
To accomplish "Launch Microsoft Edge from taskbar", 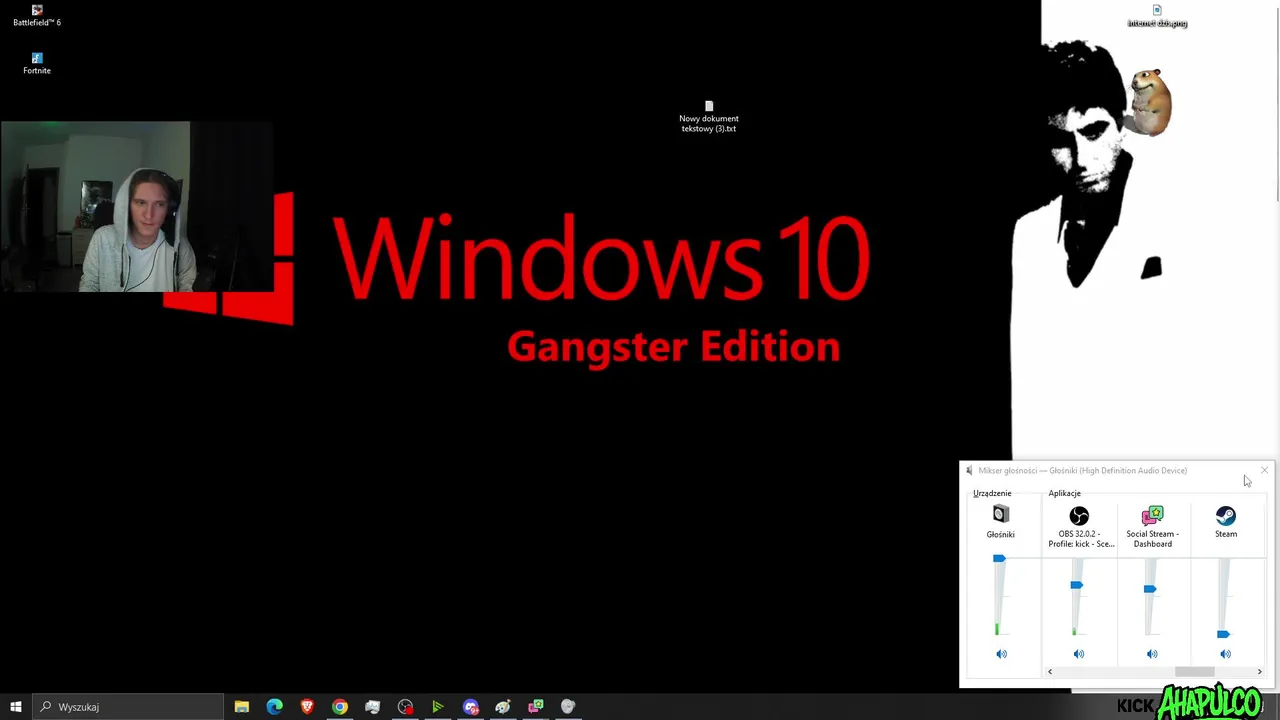I will click(274, 707).
